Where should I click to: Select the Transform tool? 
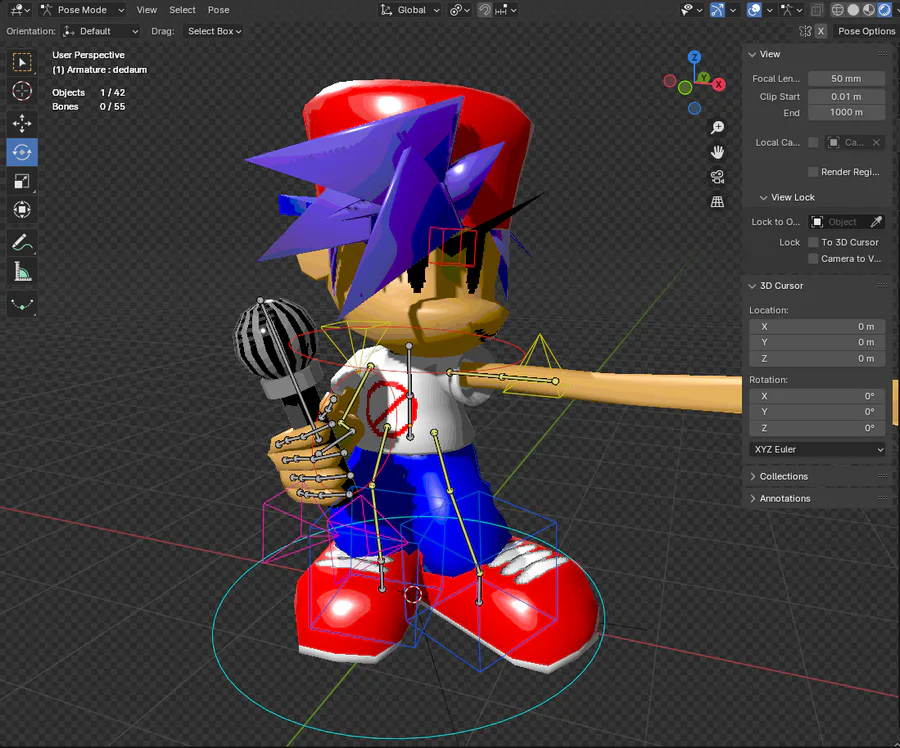pos(22,210)
